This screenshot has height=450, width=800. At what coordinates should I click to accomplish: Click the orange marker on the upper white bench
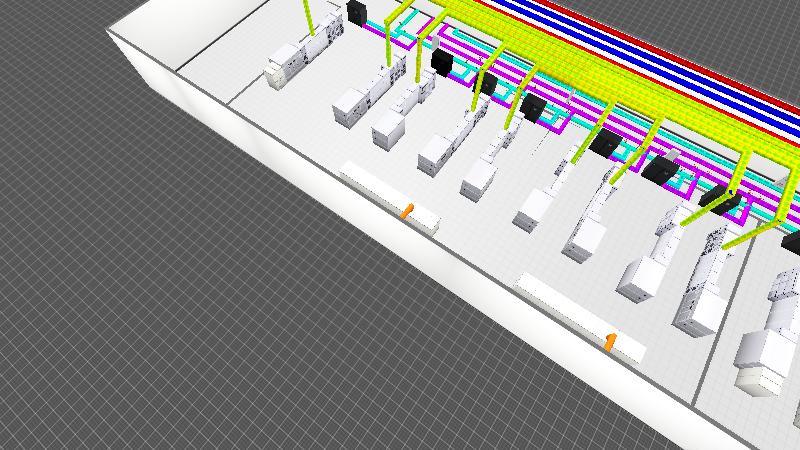406,211
